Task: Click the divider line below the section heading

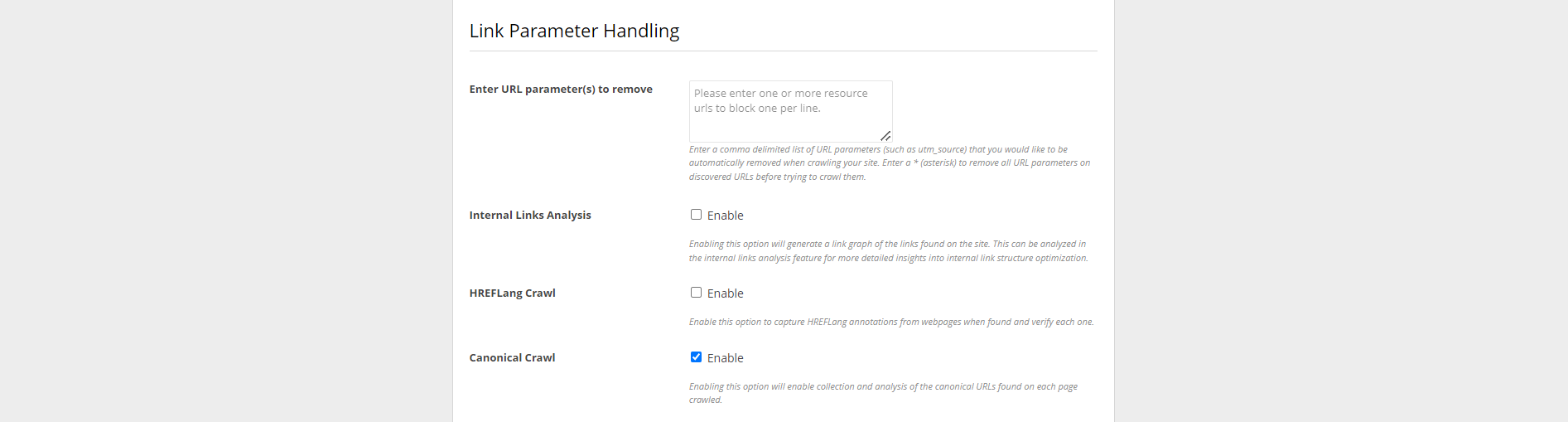Action: [783, 51]
